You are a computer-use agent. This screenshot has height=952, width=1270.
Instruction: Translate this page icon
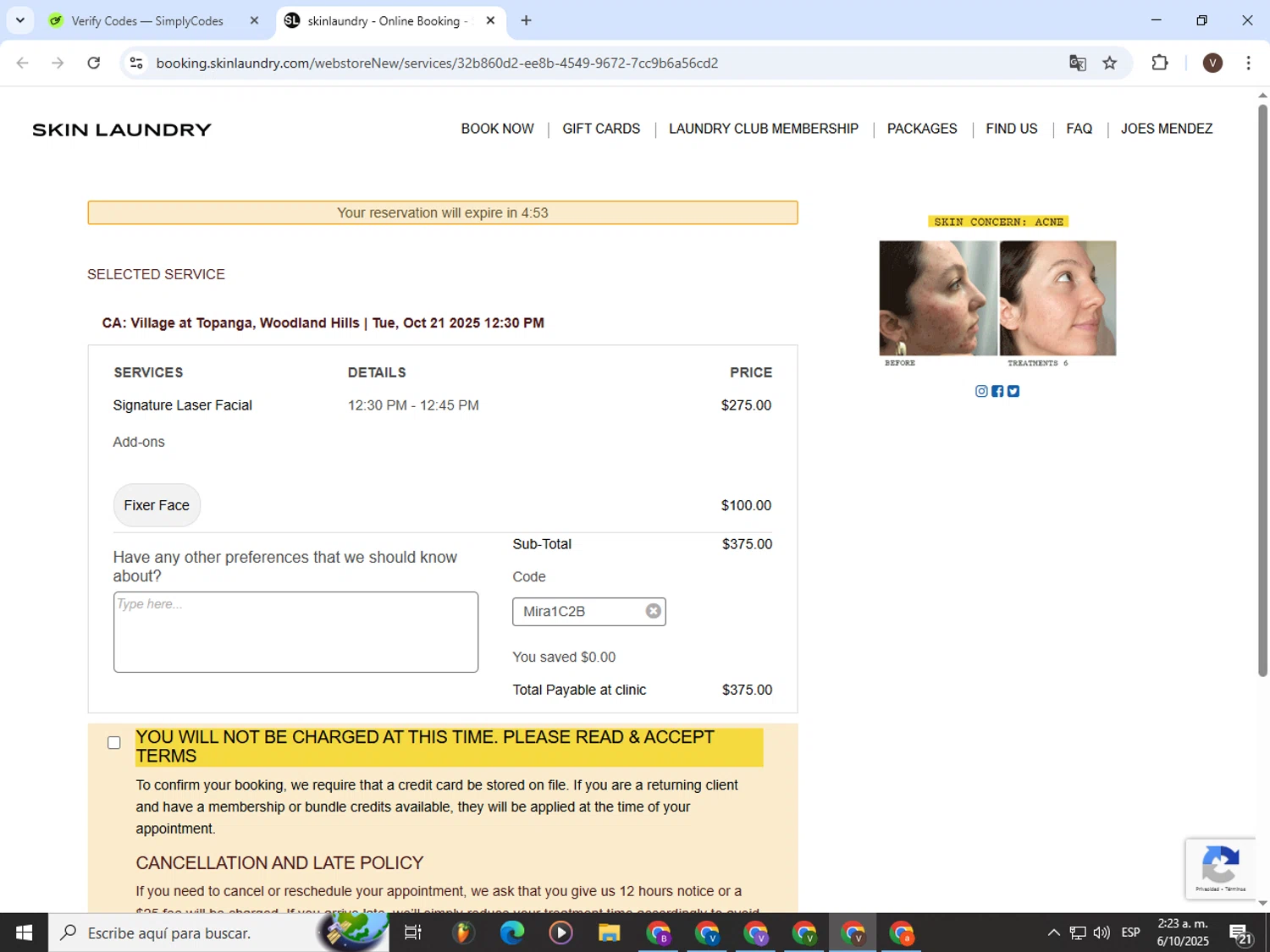pyautogui.click(x=1077, y=63)
